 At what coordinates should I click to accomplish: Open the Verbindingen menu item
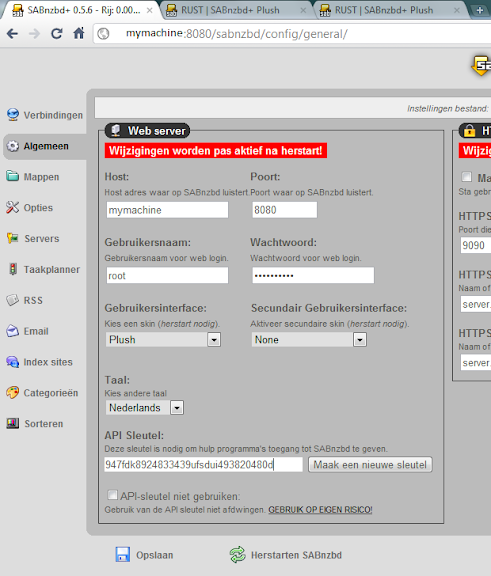[x=53, y=115]
